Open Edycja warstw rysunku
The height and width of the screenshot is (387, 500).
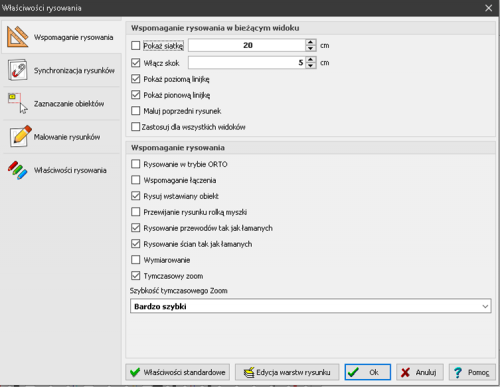(287, 372)
